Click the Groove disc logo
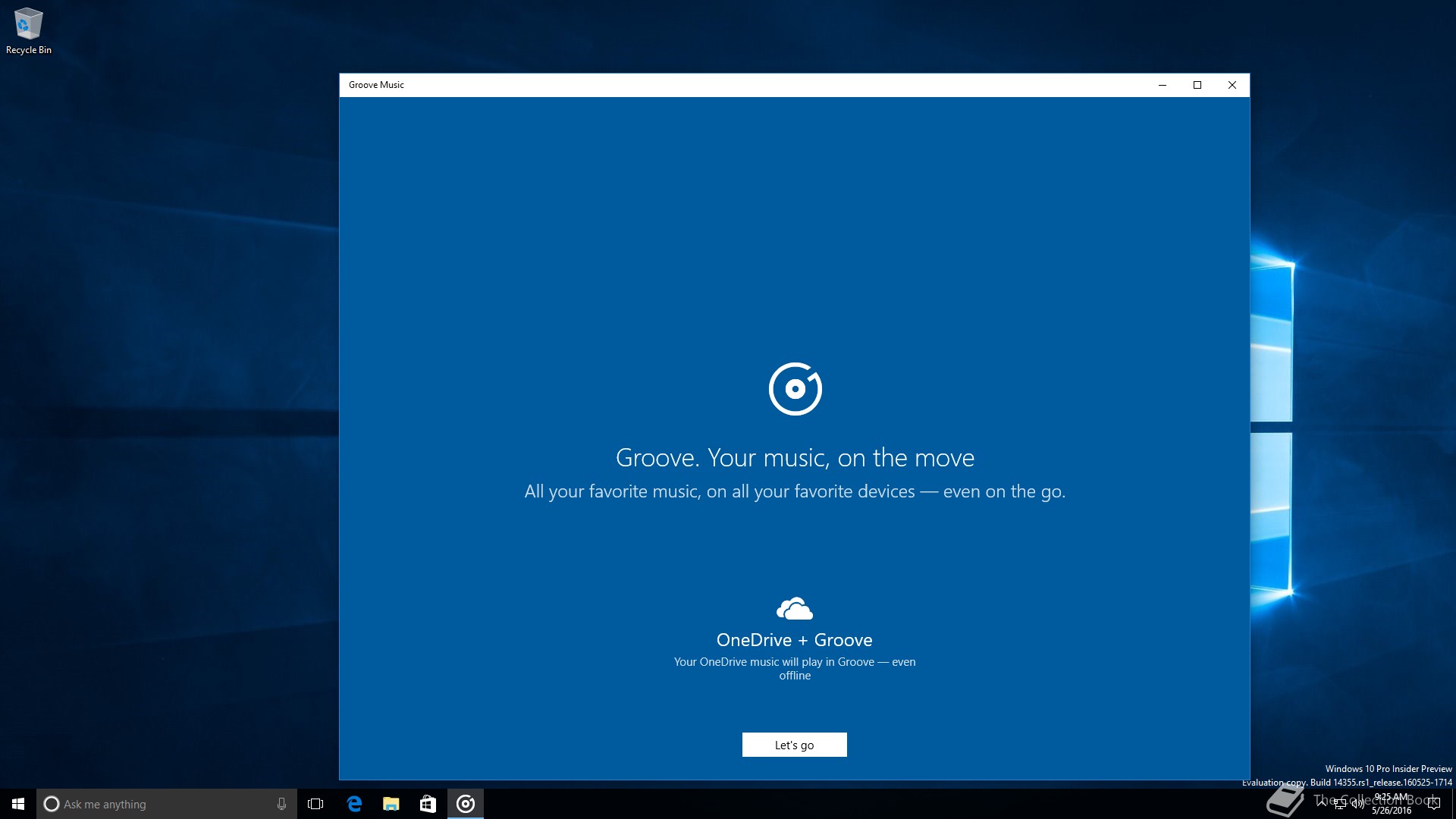This screenshot has height=819, width=1456. click(x=795, y=389)
